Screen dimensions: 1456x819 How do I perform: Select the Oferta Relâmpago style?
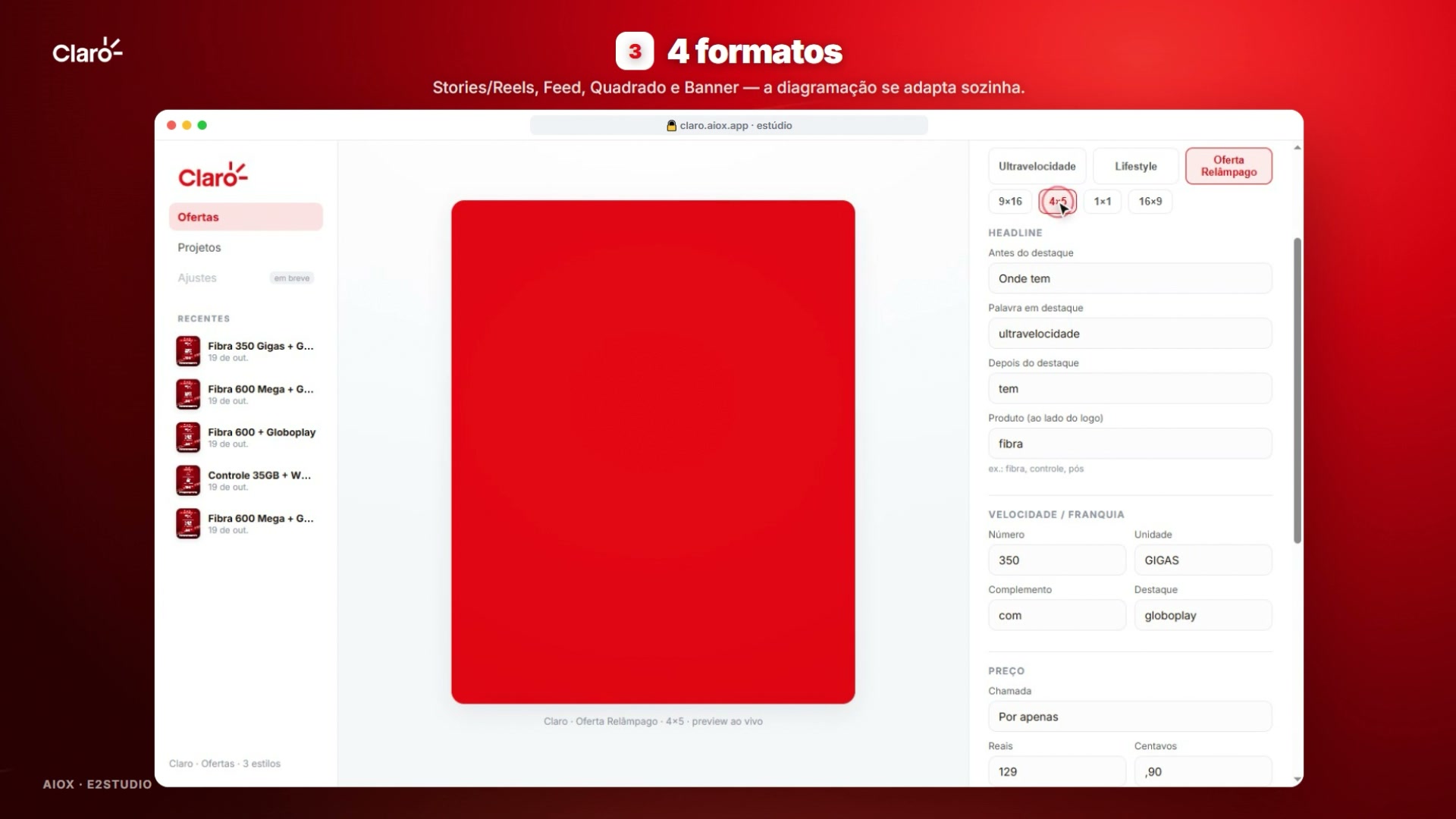click(1228, 166)
